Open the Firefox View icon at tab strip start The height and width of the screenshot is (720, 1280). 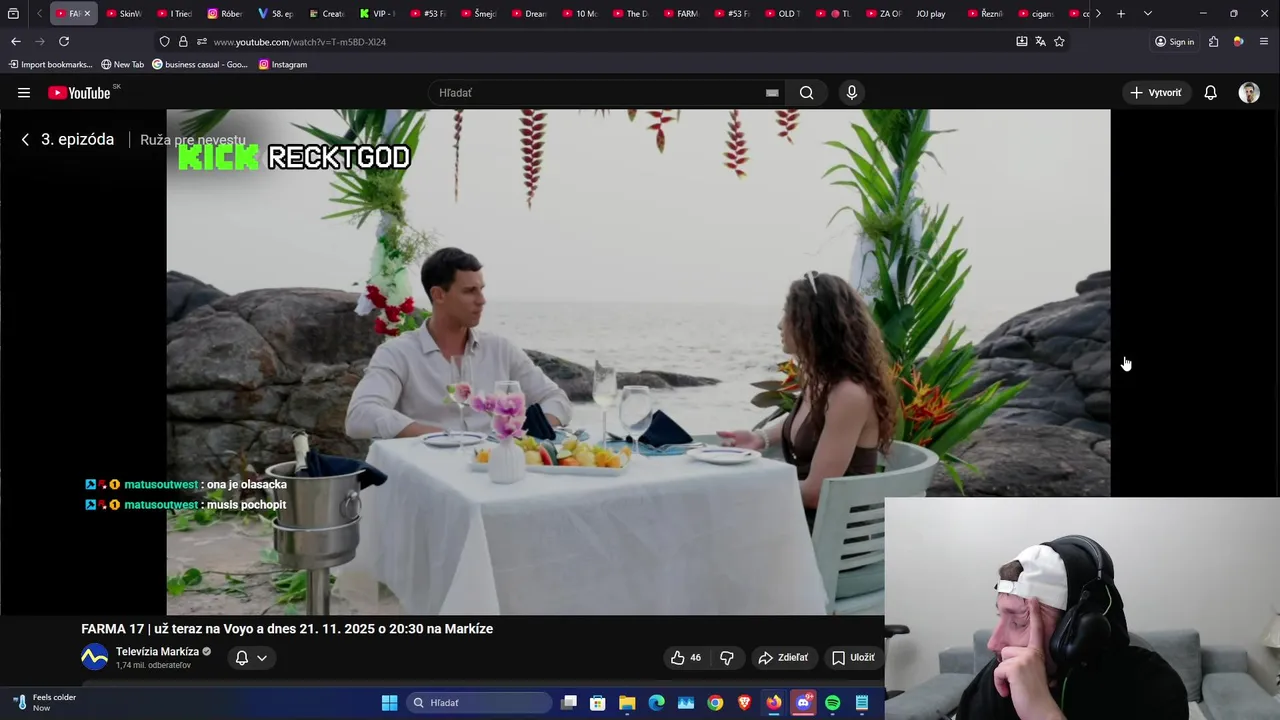click(x=13, y=14)
